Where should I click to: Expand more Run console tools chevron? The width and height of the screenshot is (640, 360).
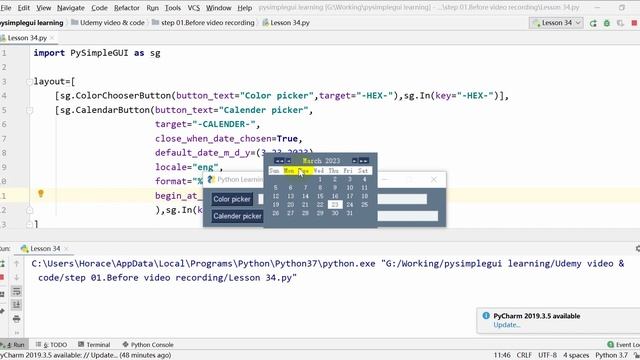pos(16,332)
